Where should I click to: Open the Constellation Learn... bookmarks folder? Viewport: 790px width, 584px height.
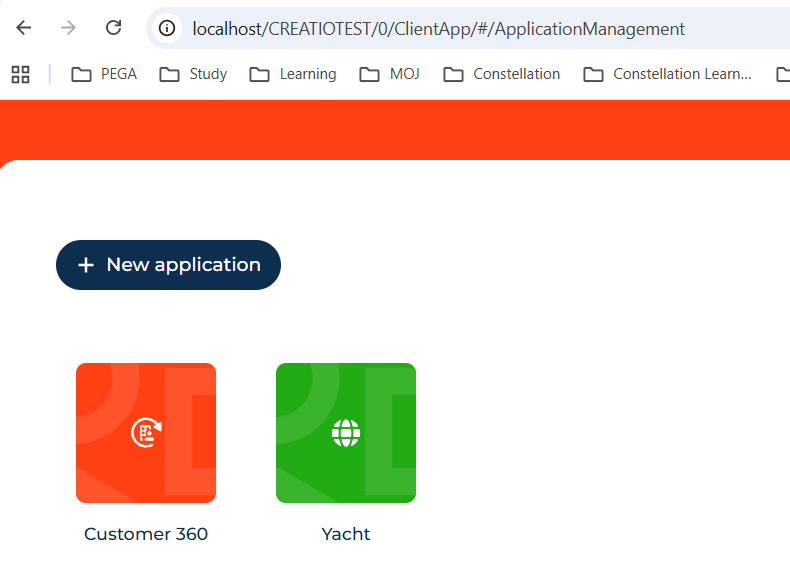(667, 74)
